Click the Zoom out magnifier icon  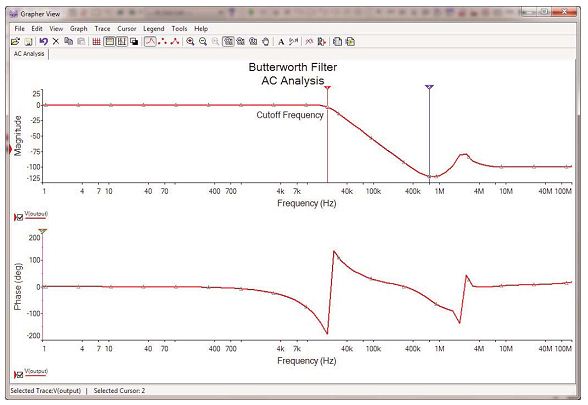[x=203, y=42]
